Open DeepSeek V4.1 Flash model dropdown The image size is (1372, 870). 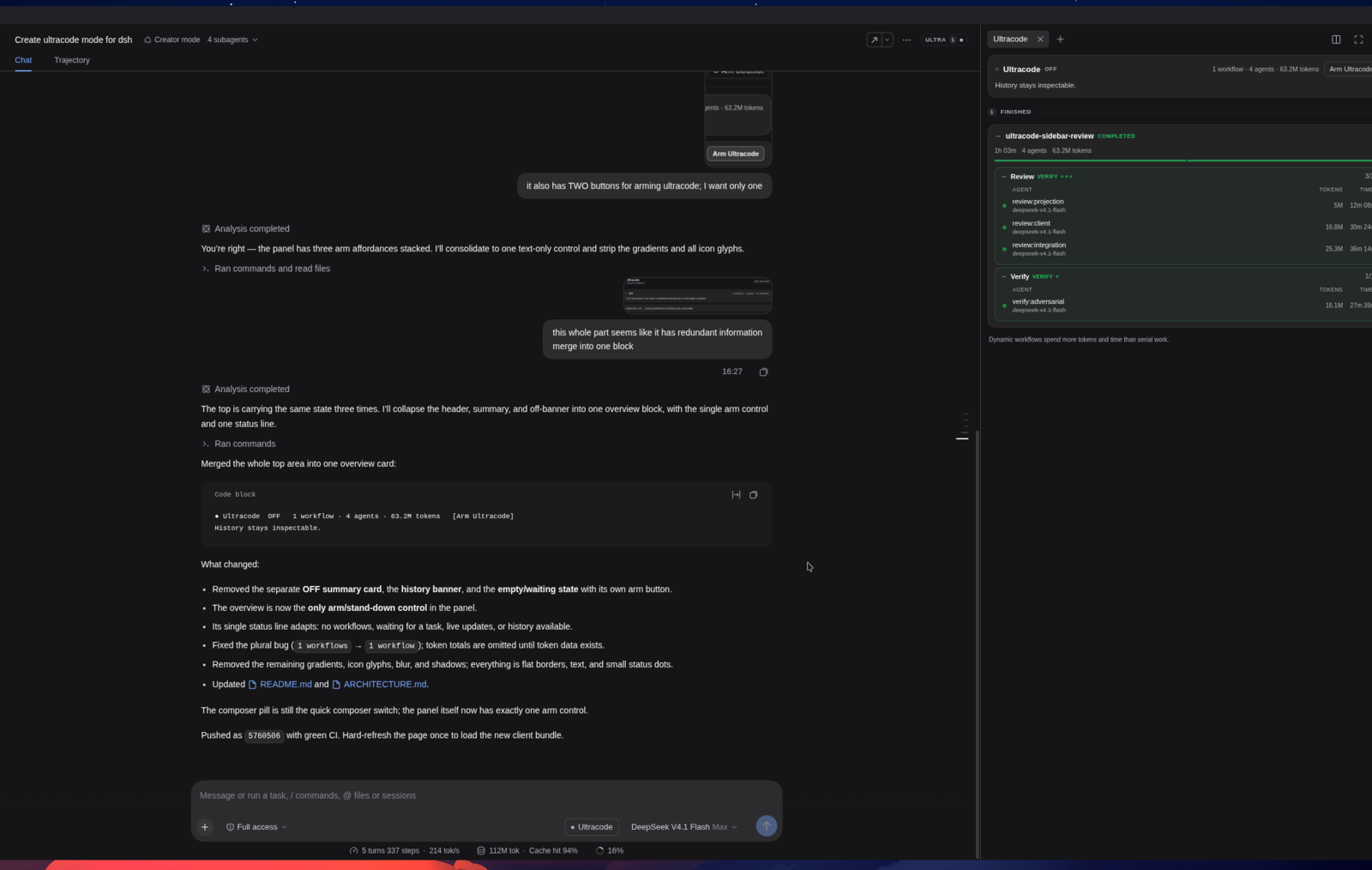point(683,827)
